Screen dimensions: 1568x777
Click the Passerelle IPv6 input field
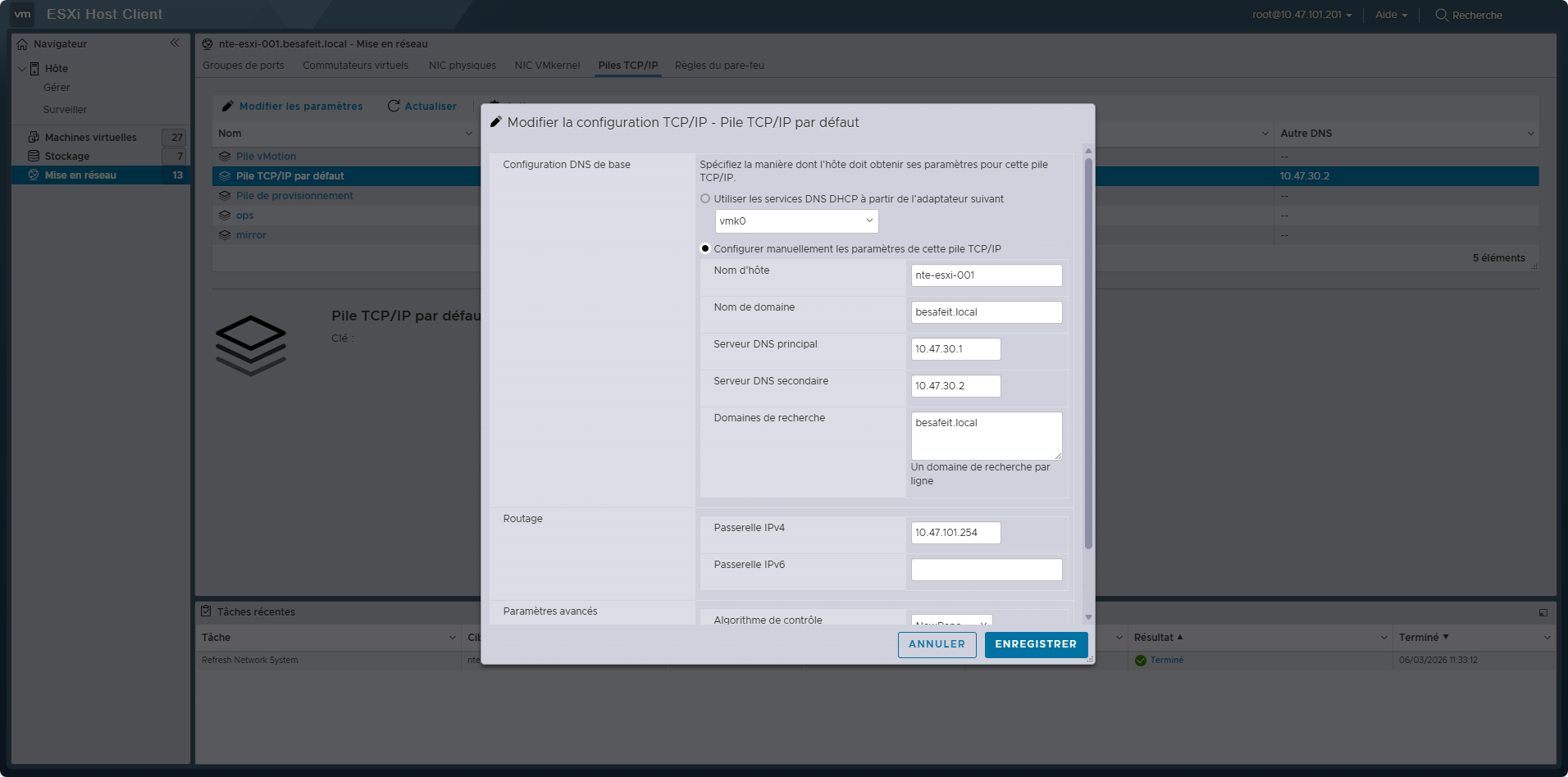986,570
